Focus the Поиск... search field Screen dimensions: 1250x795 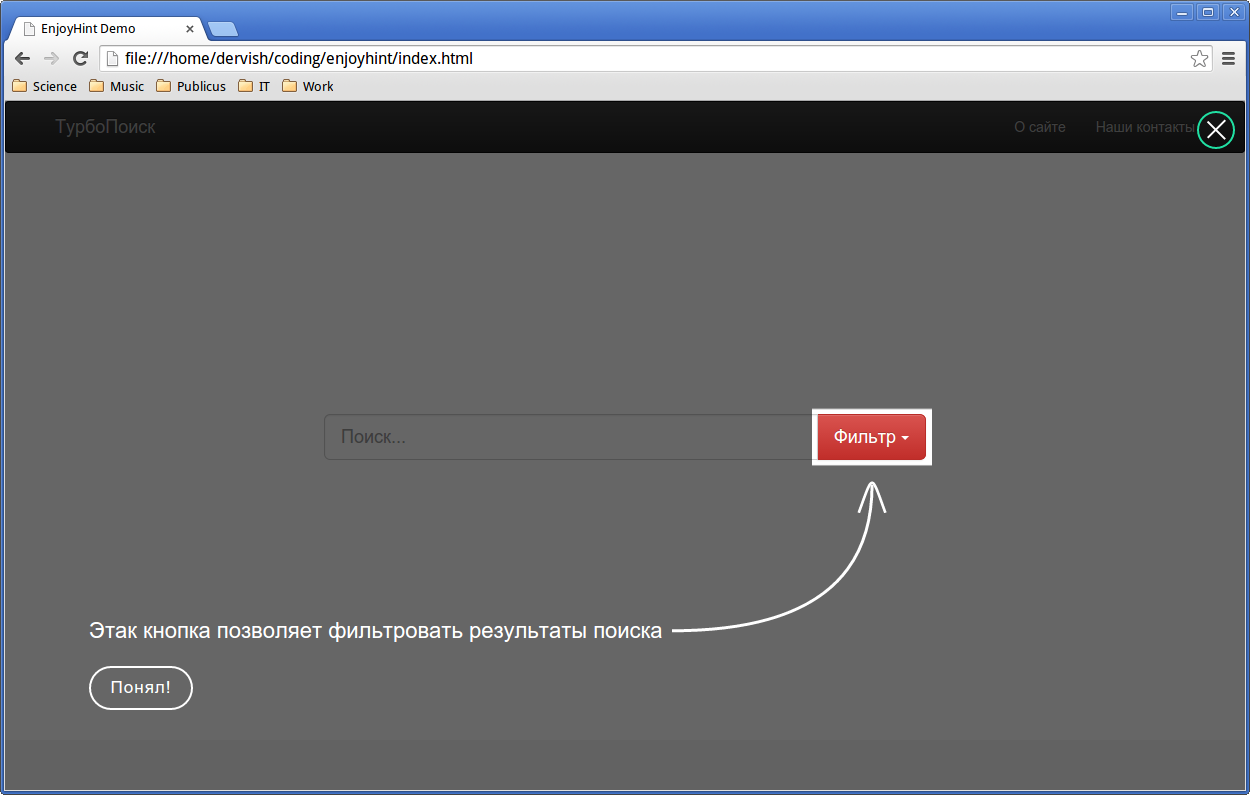567,437
